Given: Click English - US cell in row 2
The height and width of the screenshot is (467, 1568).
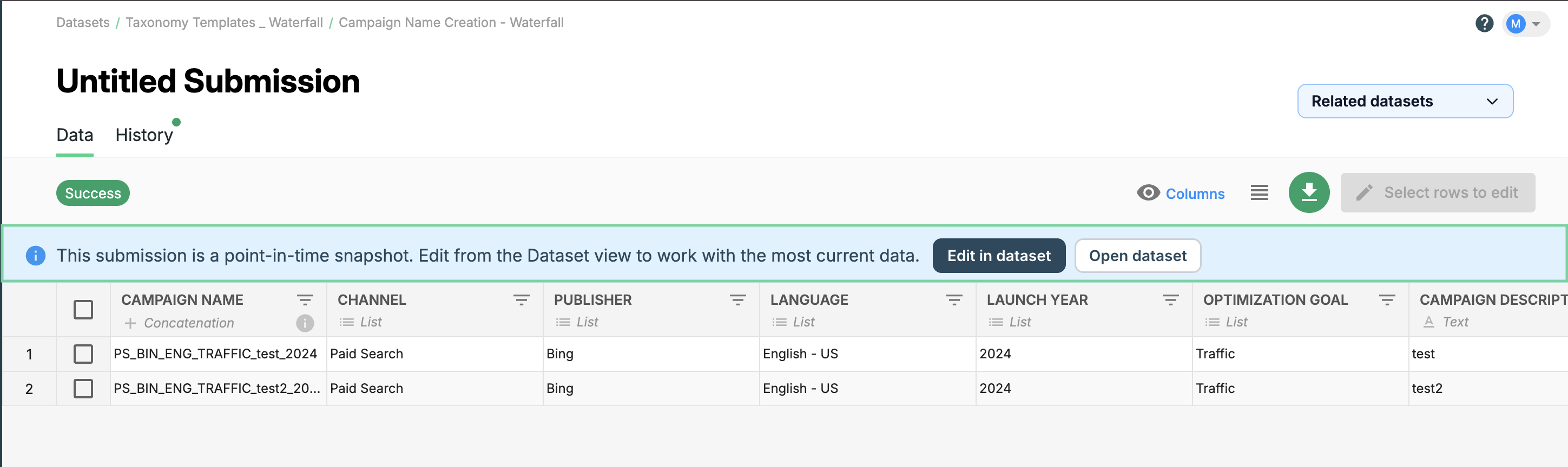Looking at the screenshot, I should (867, 389).
